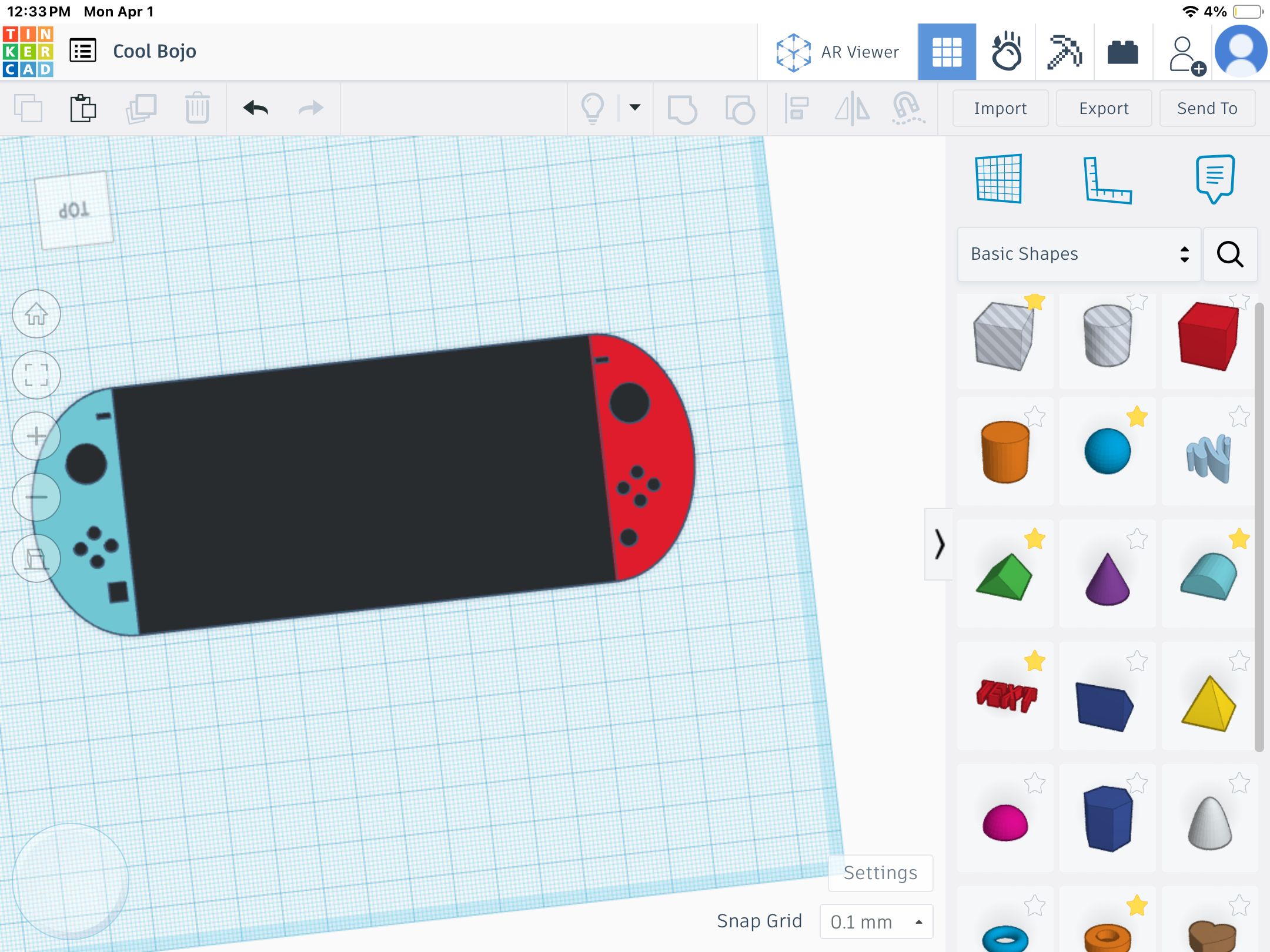Click the Send To button
This screenshot has height=952, width=1270.
1207,109
